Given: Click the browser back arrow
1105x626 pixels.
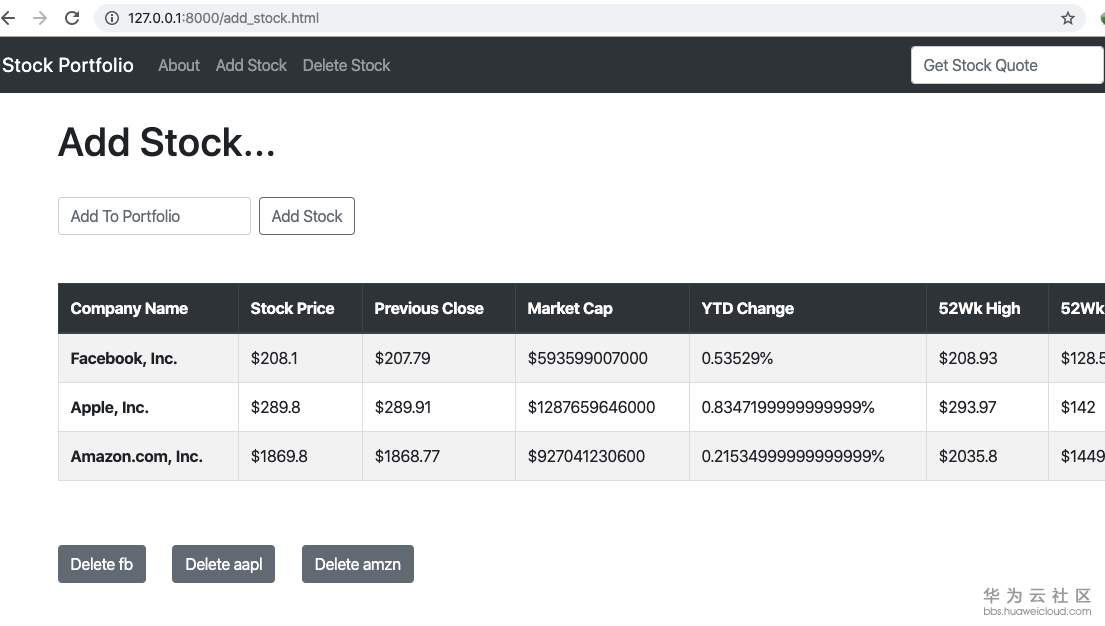Looking at the screenshot, I should click(x=9, y=18).
